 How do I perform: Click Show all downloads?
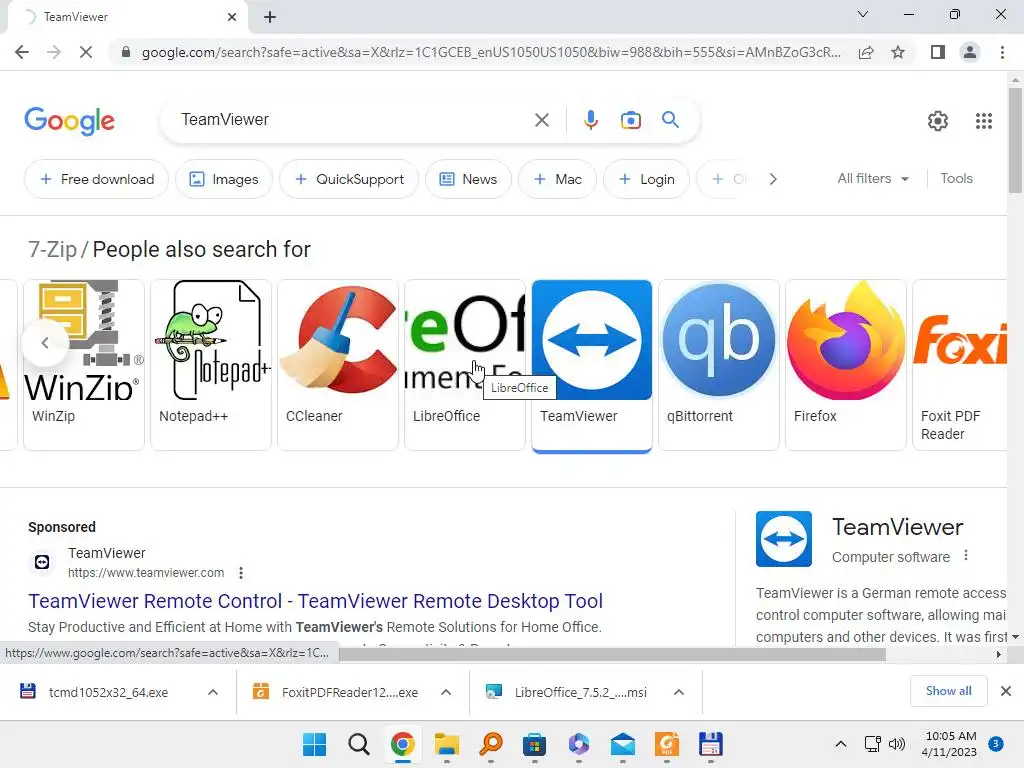pyautogui.click(x=948, y=691)
